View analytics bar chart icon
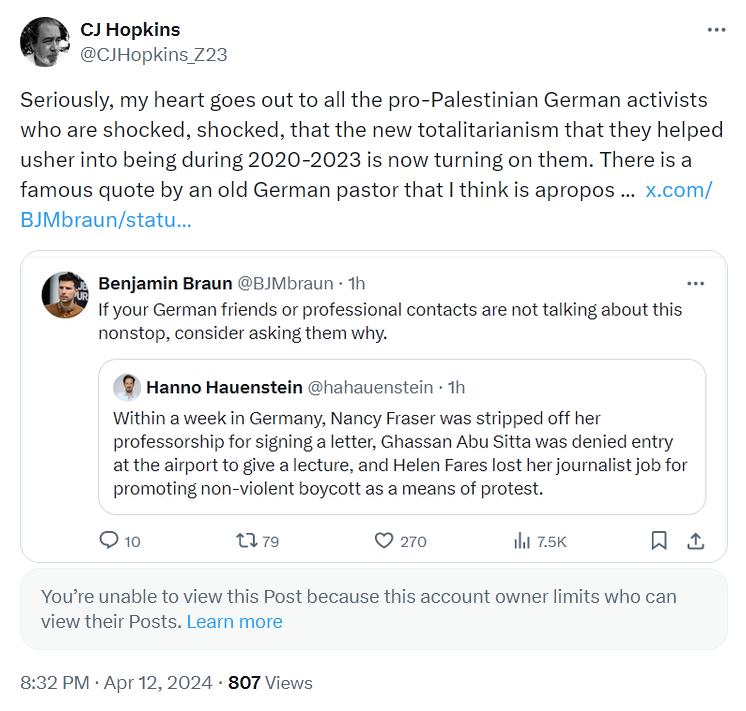Viewport: 746px width, 711px height. [x=521, y=540]
